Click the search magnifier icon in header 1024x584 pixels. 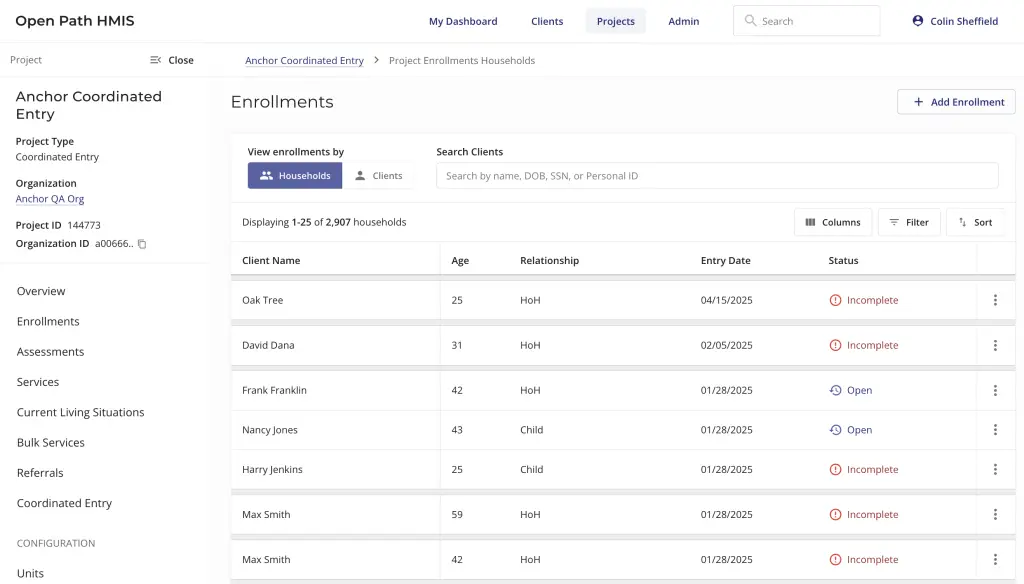point(750,21)
